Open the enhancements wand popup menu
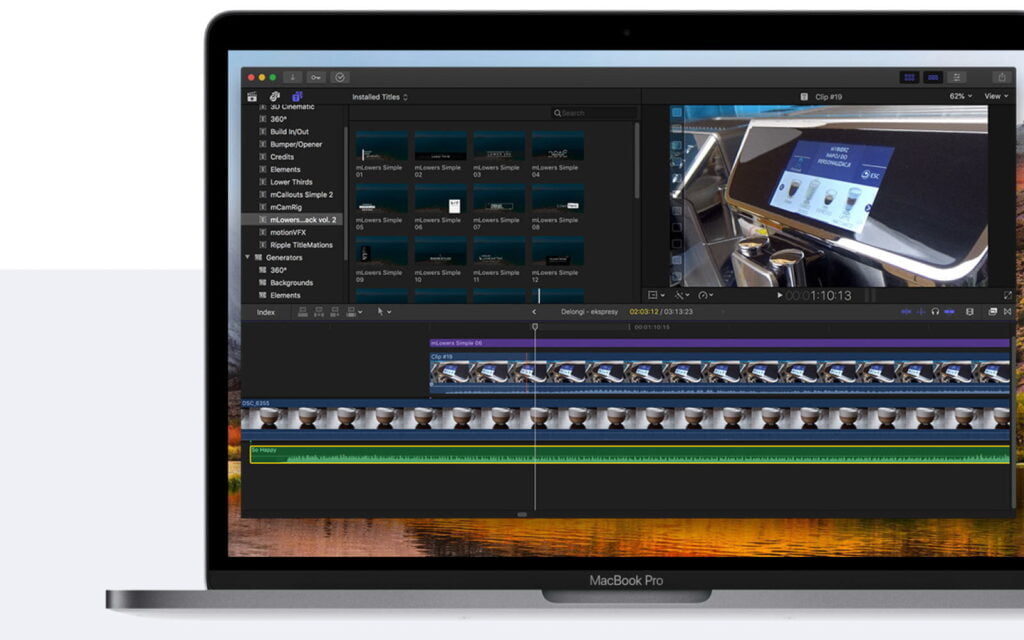Screen dimensions: 1024x640 682,296
